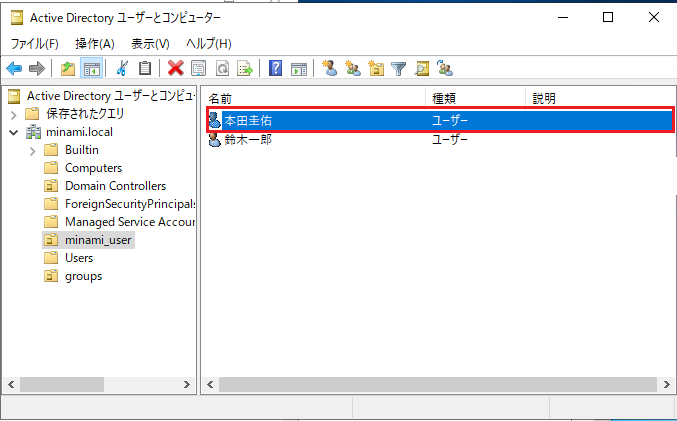The image size is (677, 421).
Task: Select the root Active Directory tree node
Action: 111,95
